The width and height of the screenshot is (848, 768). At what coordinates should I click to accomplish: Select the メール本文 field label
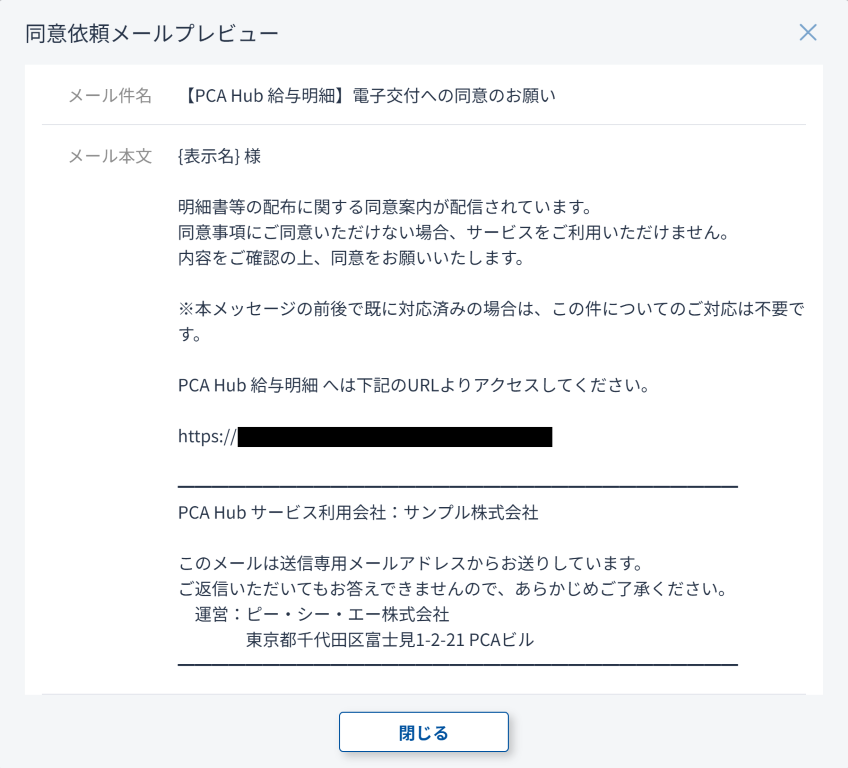[x=110, y=156]
